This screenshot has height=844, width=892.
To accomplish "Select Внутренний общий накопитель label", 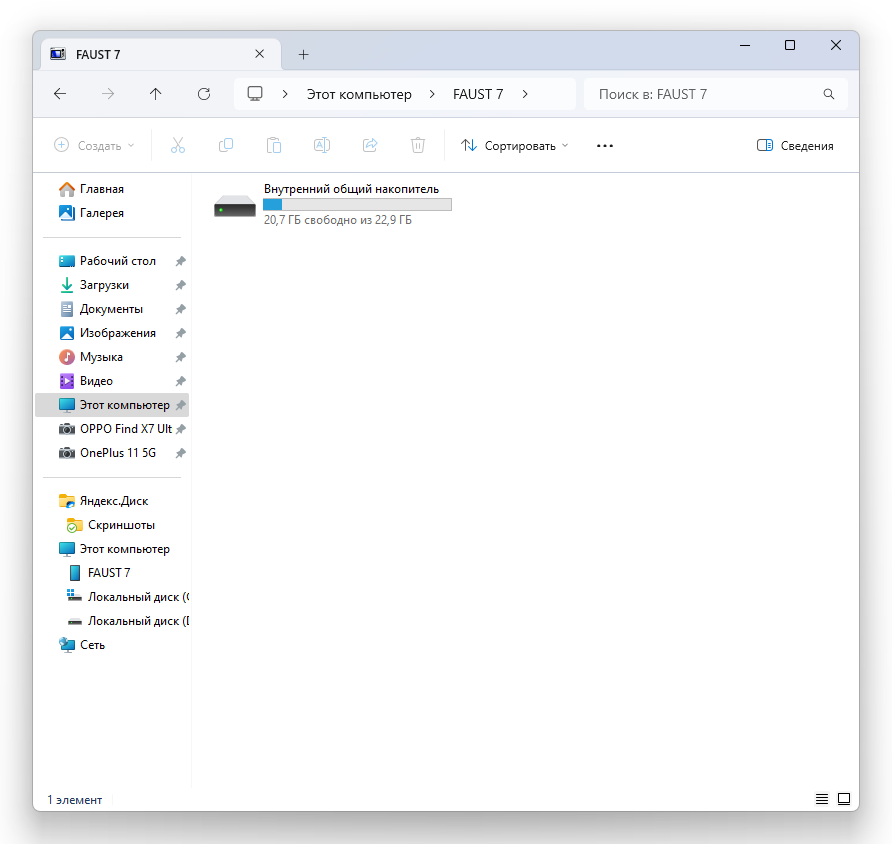I will [351, 189].
